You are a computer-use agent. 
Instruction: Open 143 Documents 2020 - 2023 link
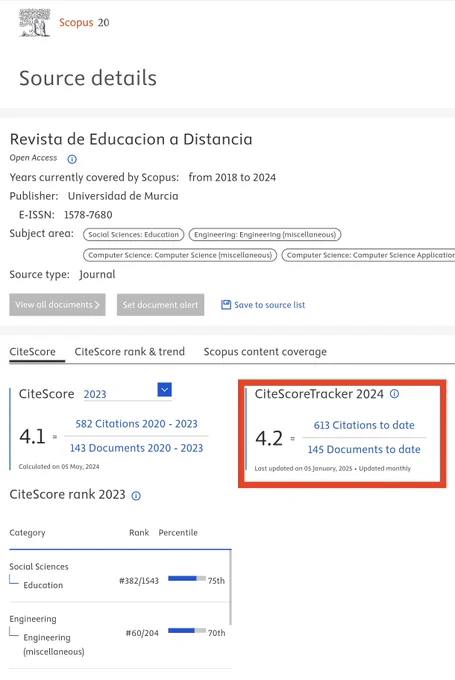136,448
